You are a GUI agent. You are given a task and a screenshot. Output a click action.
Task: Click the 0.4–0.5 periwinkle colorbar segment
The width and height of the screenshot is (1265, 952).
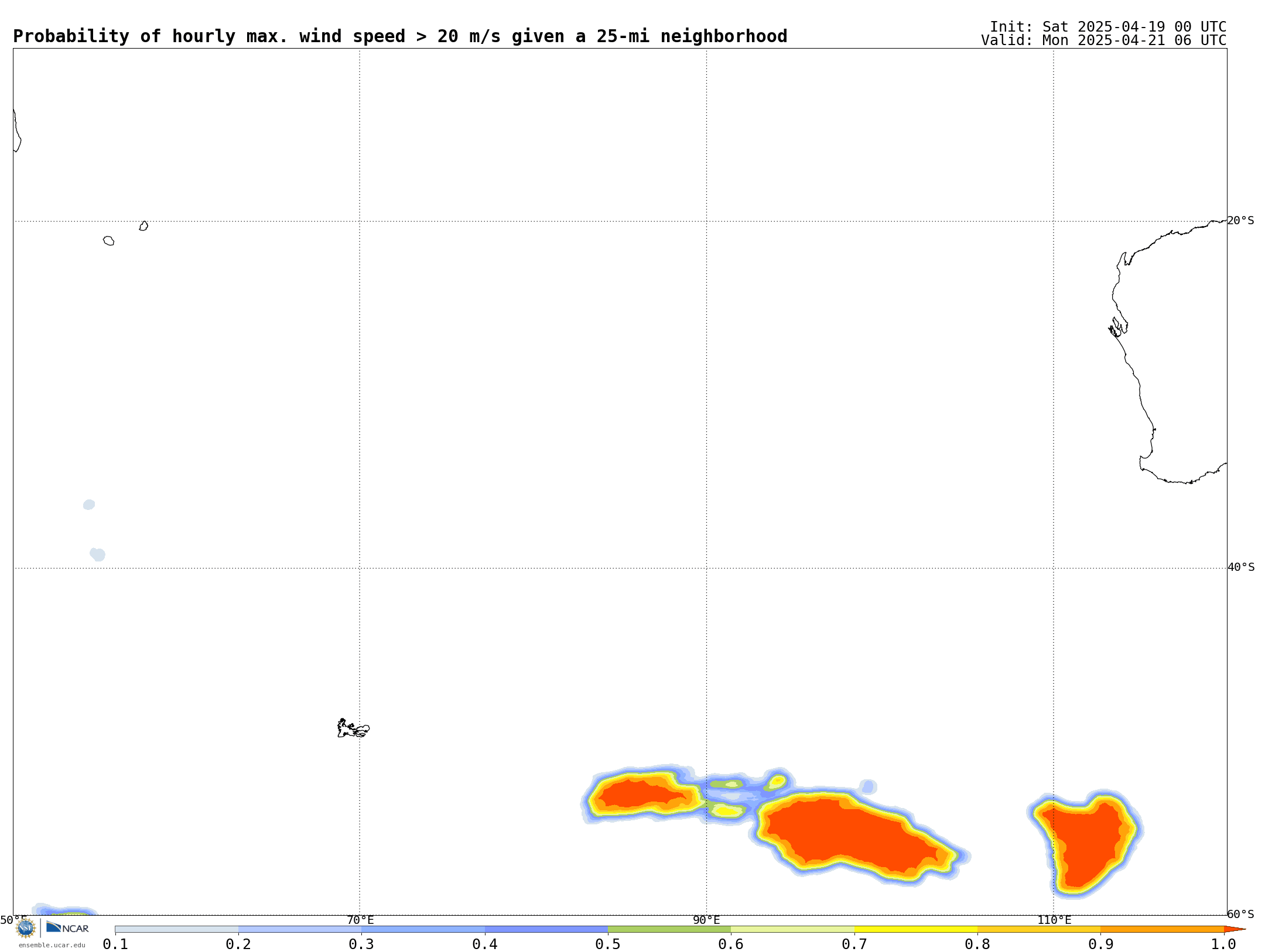[x=546, y=929]
